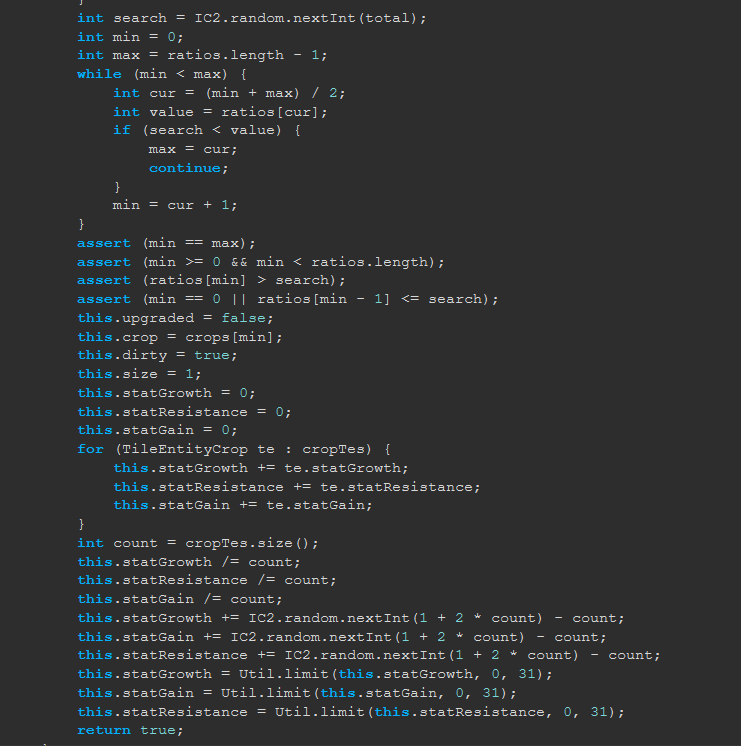The height and width of the screenshot is (746, 741).
Task: Click 'max = cur' assignment in the if block
Action: click(x=193, y=149)
